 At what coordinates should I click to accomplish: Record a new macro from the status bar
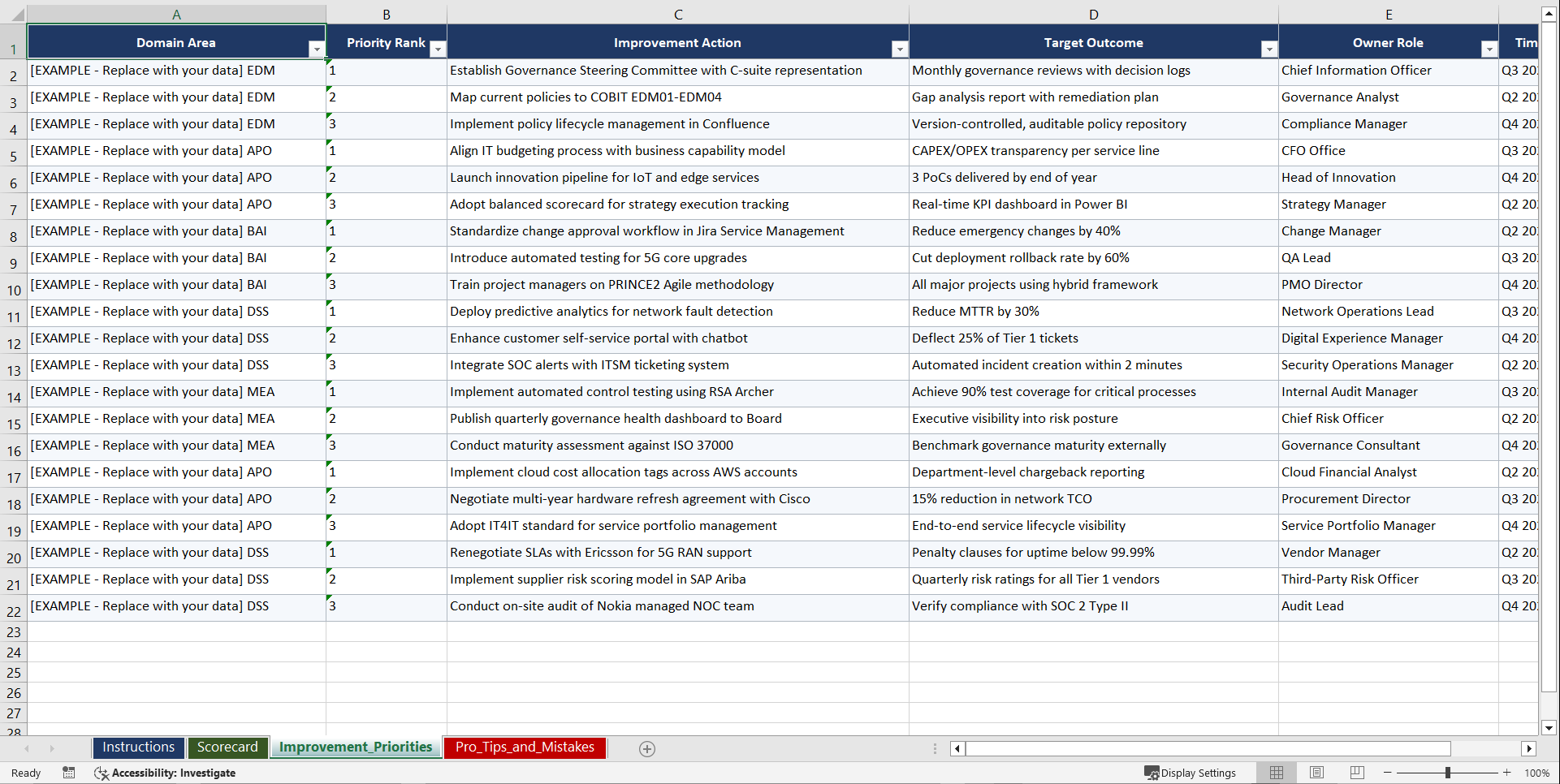[69, 773]
